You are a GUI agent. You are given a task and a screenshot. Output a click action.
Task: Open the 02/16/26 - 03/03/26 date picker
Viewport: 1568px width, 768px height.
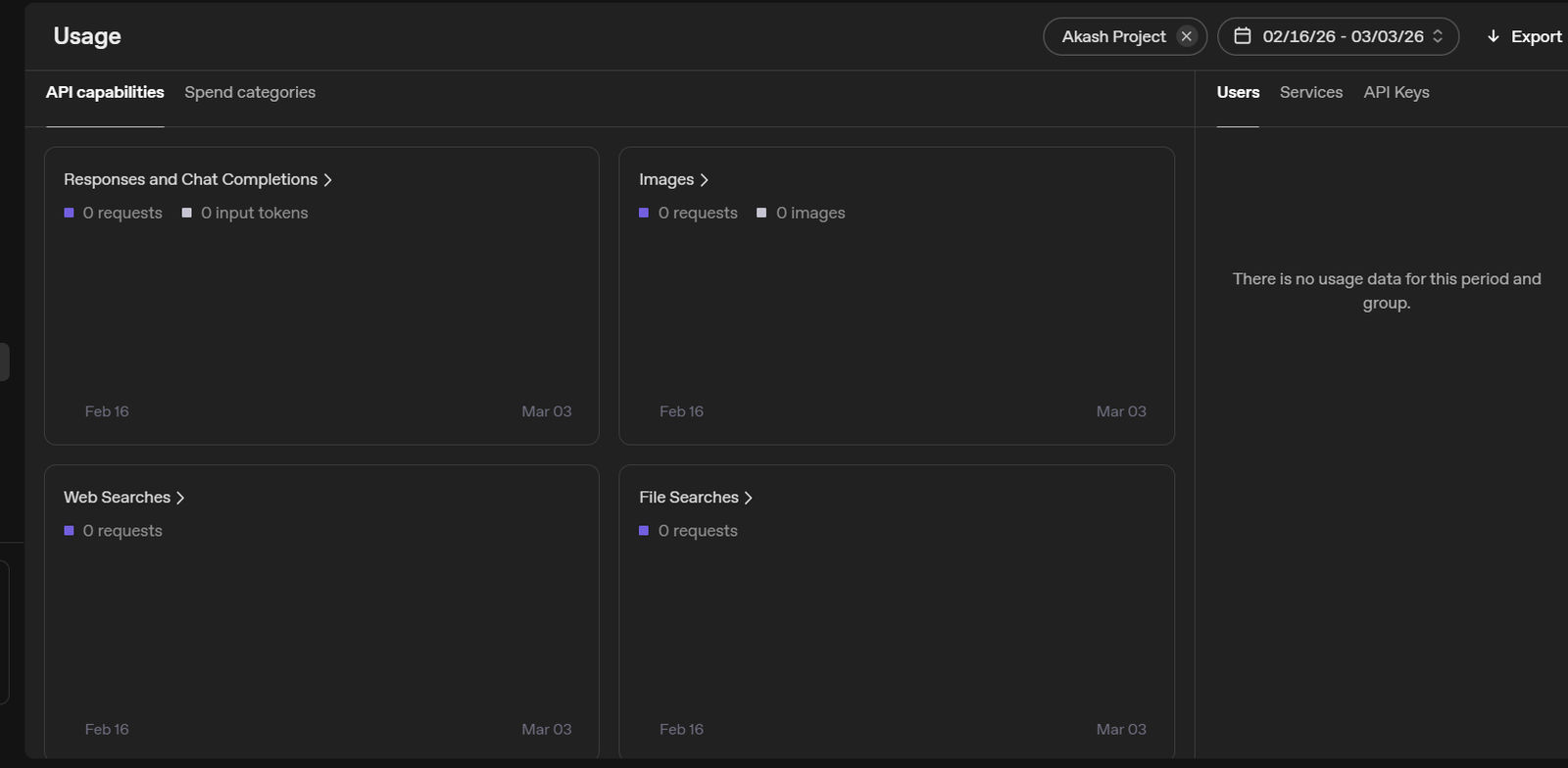pyautogui.click(x=1338, y=36)
